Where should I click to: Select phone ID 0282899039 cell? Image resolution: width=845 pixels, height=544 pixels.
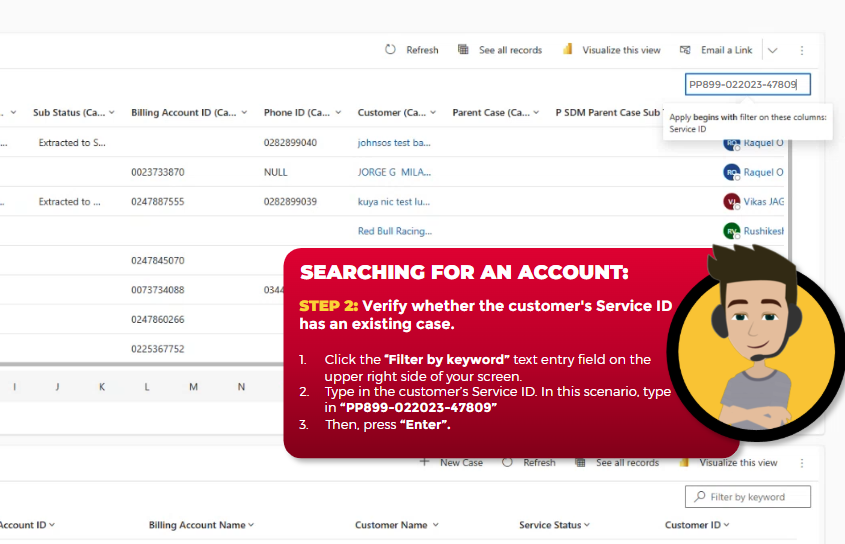pyautogui.click(x=290, y=202)
